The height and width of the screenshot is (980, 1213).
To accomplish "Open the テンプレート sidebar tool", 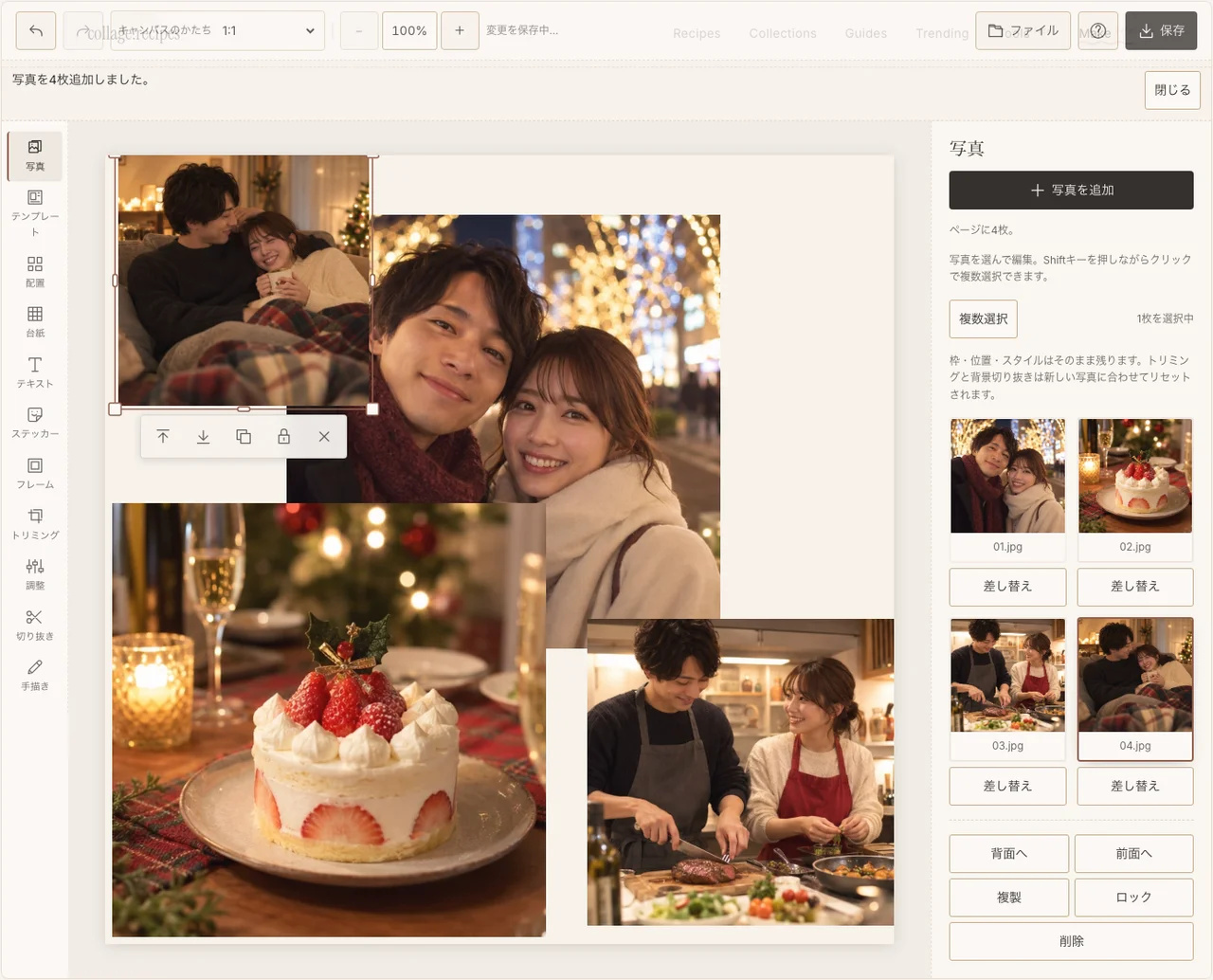I will point(35,212).
